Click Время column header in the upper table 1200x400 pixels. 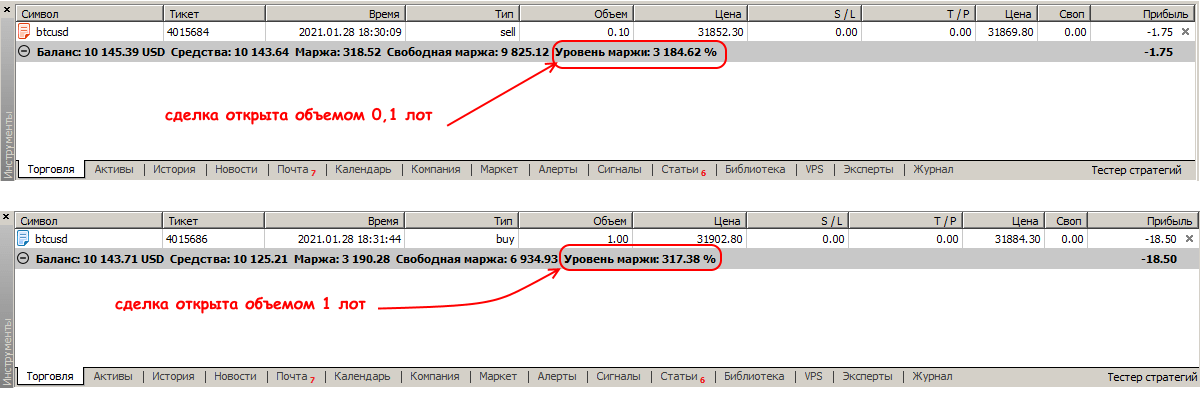point(382,14)
